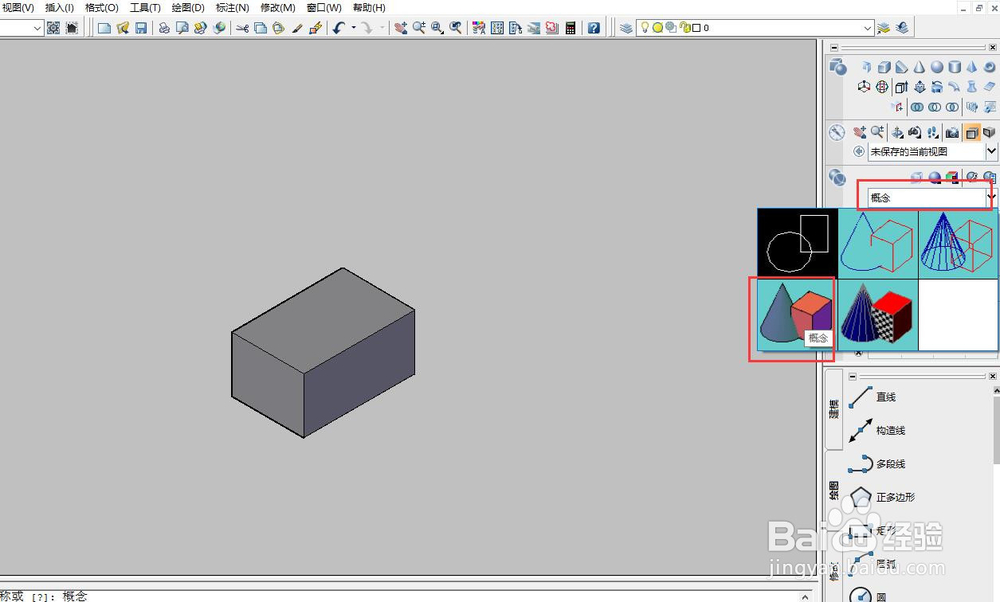Collapse the dashboard panel minus button
This screenshot has height=602, width=1000.
[x=835, y=47]
